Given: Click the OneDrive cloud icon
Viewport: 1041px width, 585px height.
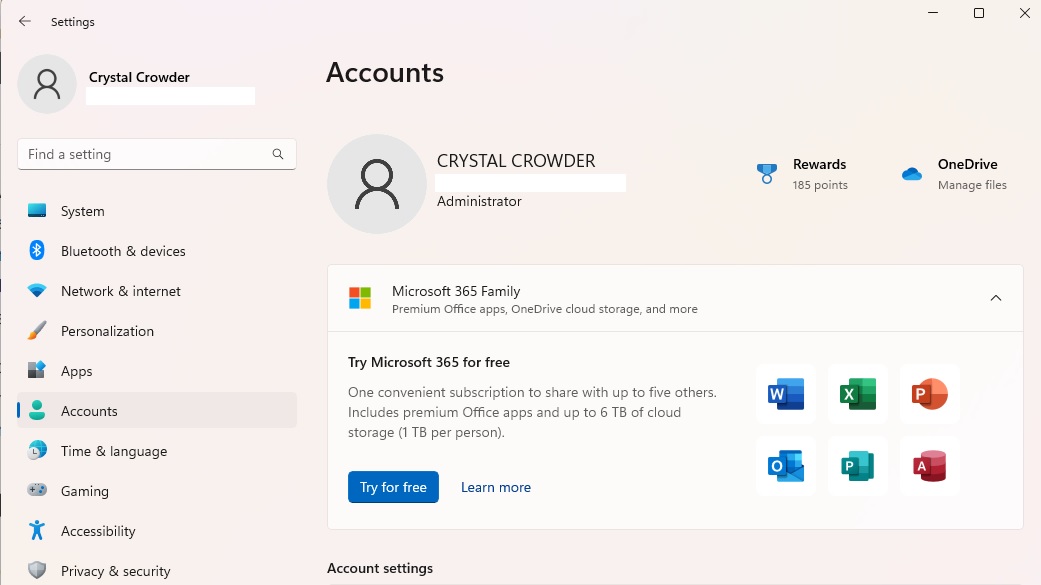Looking at the screenshot, I should 911,173.
